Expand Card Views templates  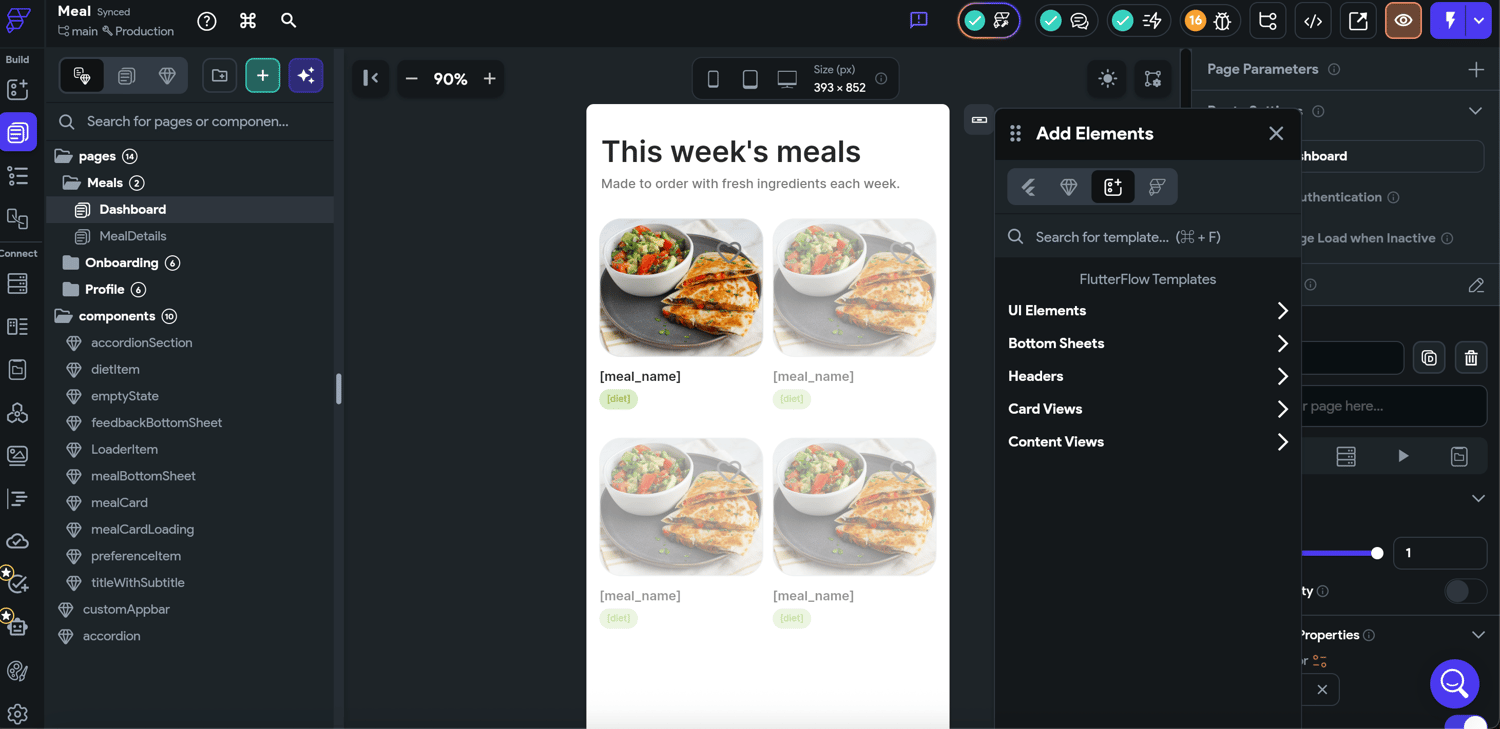click(x=1147, y=409)
